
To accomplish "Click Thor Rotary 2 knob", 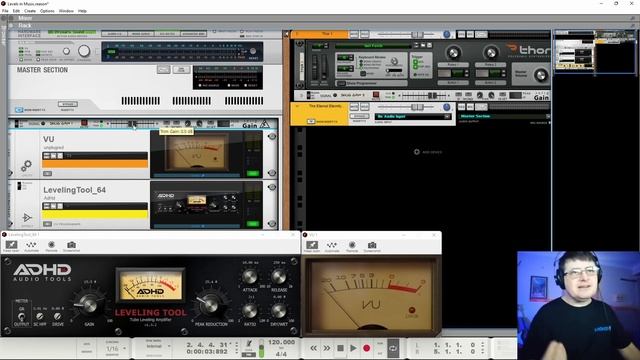I will pos(491,52).
